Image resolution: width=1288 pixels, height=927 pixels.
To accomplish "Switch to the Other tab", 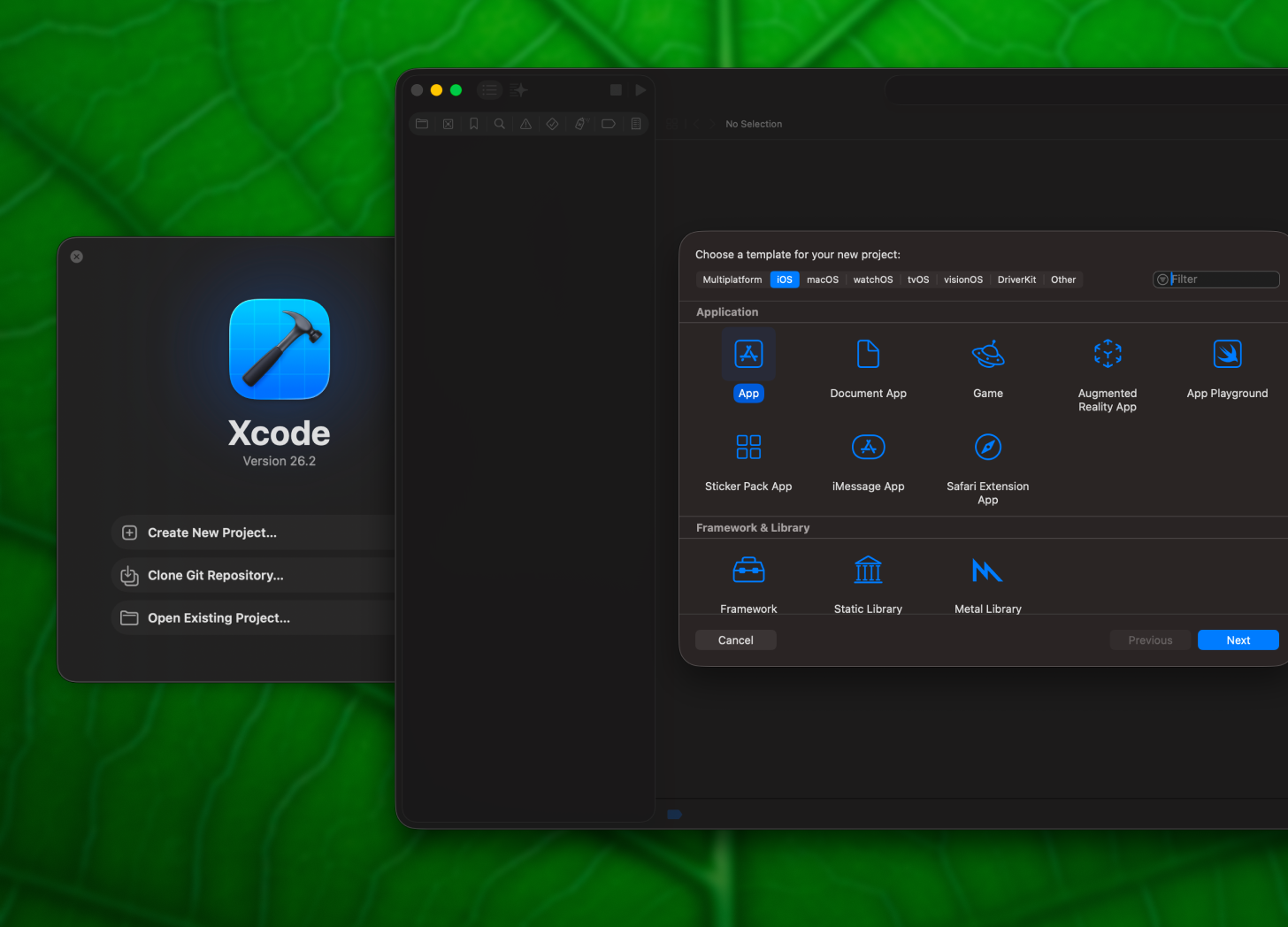I will click(1063, 280).
